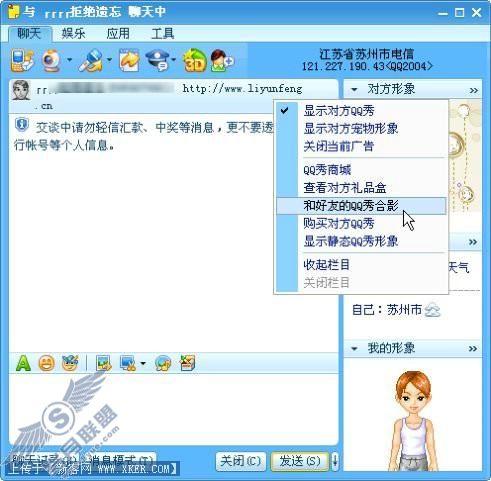Click my QQ show avatar figure
Screen dimensions: 491x481
tap(414, 421)
